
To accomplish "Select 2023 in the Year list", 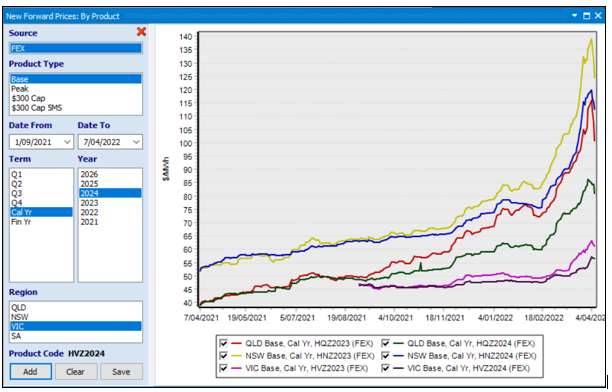I will click(110, 203).
